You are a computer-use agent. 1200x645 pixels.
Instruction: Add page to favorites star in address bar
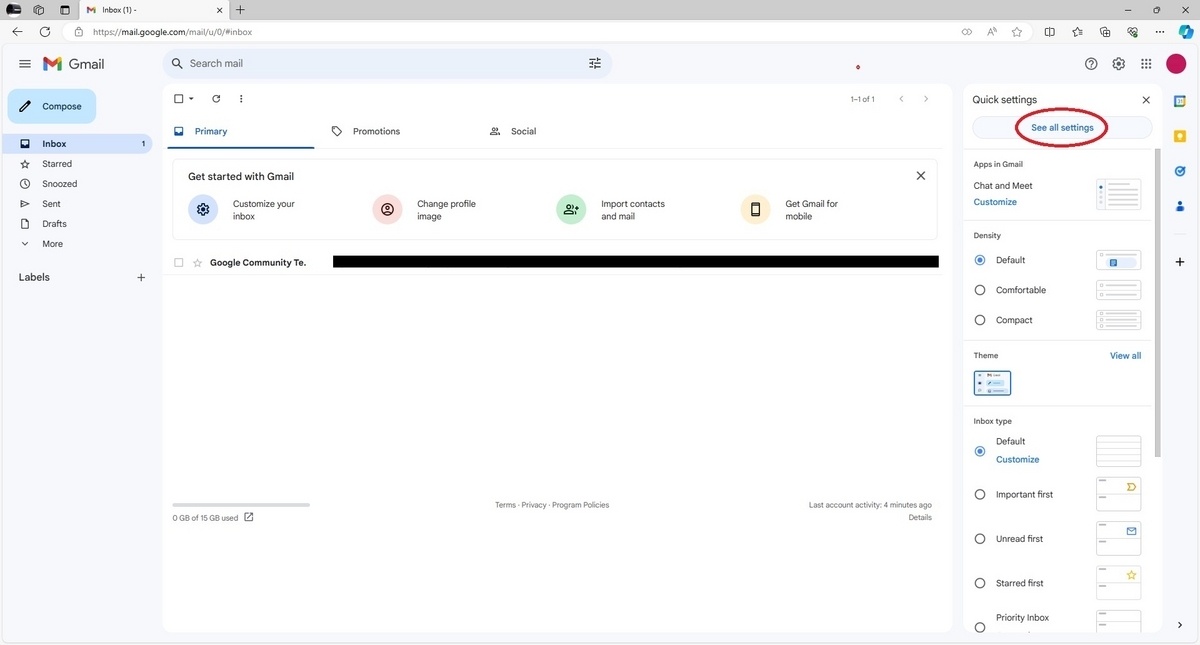[x=1017, y=32]
